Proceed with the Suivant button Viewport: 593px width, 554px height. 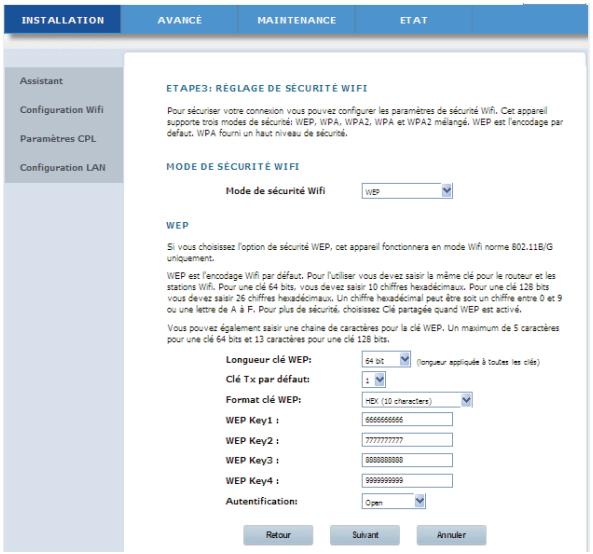click(x=365, y=535)
